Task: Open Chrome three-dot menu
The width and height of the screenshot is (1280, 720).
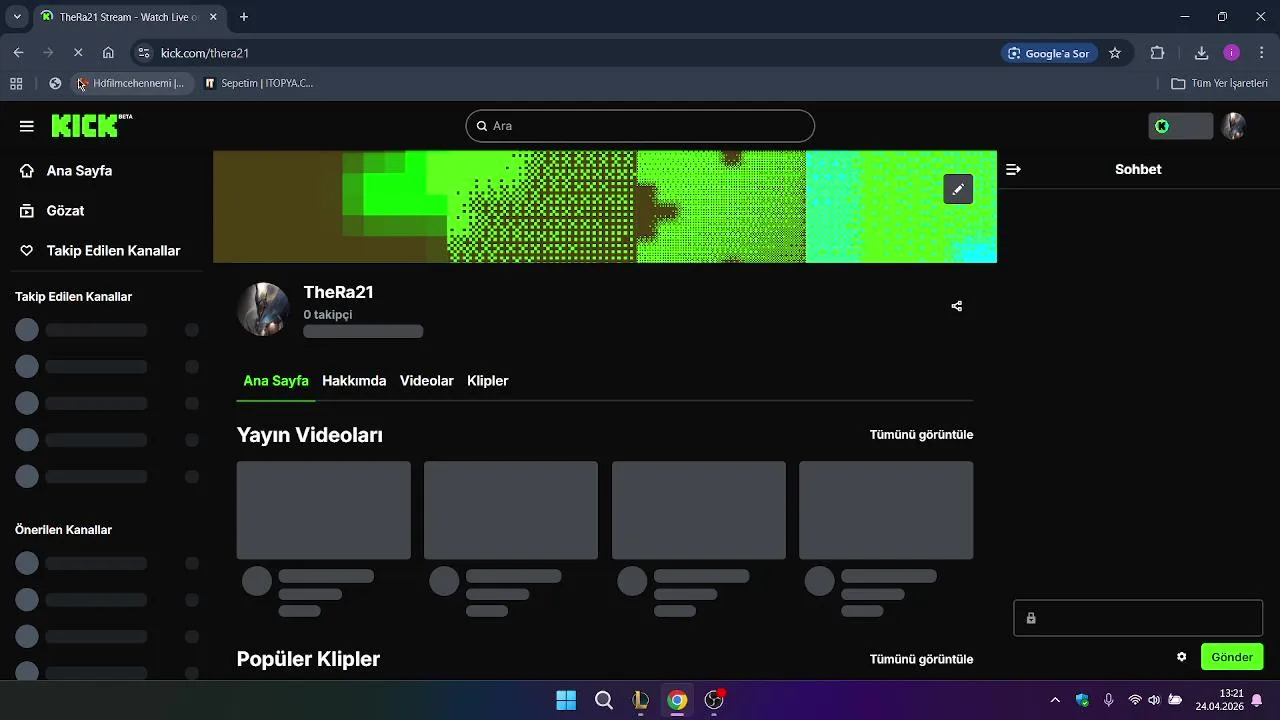Action: [x=1262, y=53]
